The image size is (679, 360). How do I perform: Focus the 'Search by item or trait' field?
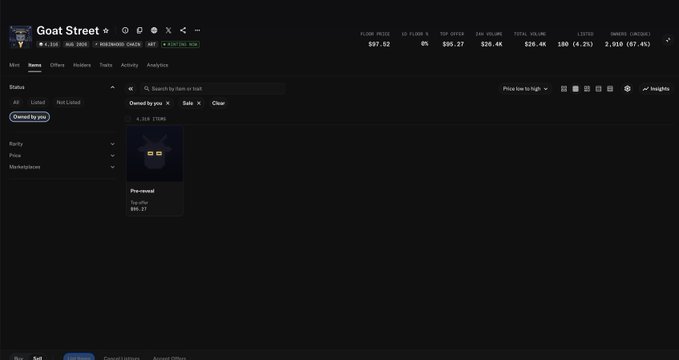(213, 89)
